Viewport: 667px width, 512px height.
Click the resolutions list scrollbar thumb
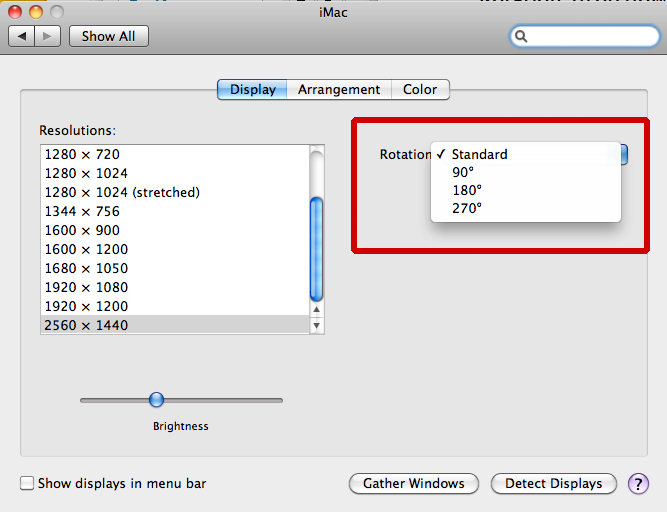click(316, 249)
